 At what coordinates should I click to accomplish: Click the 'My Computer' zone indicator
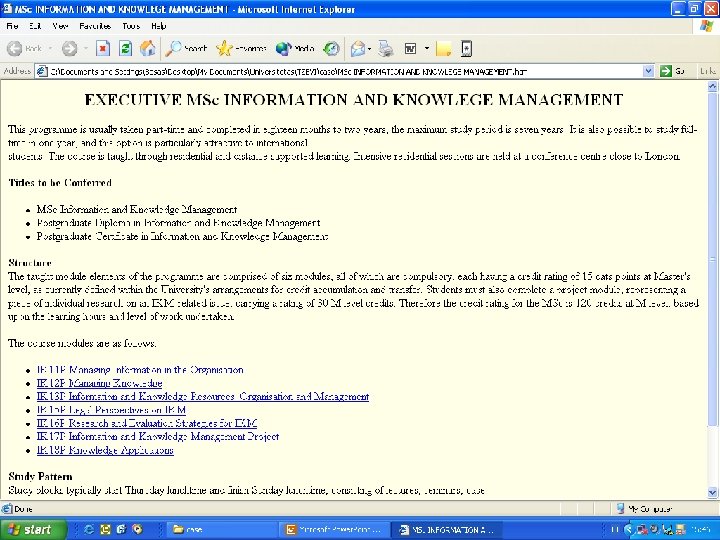point(645,509)
